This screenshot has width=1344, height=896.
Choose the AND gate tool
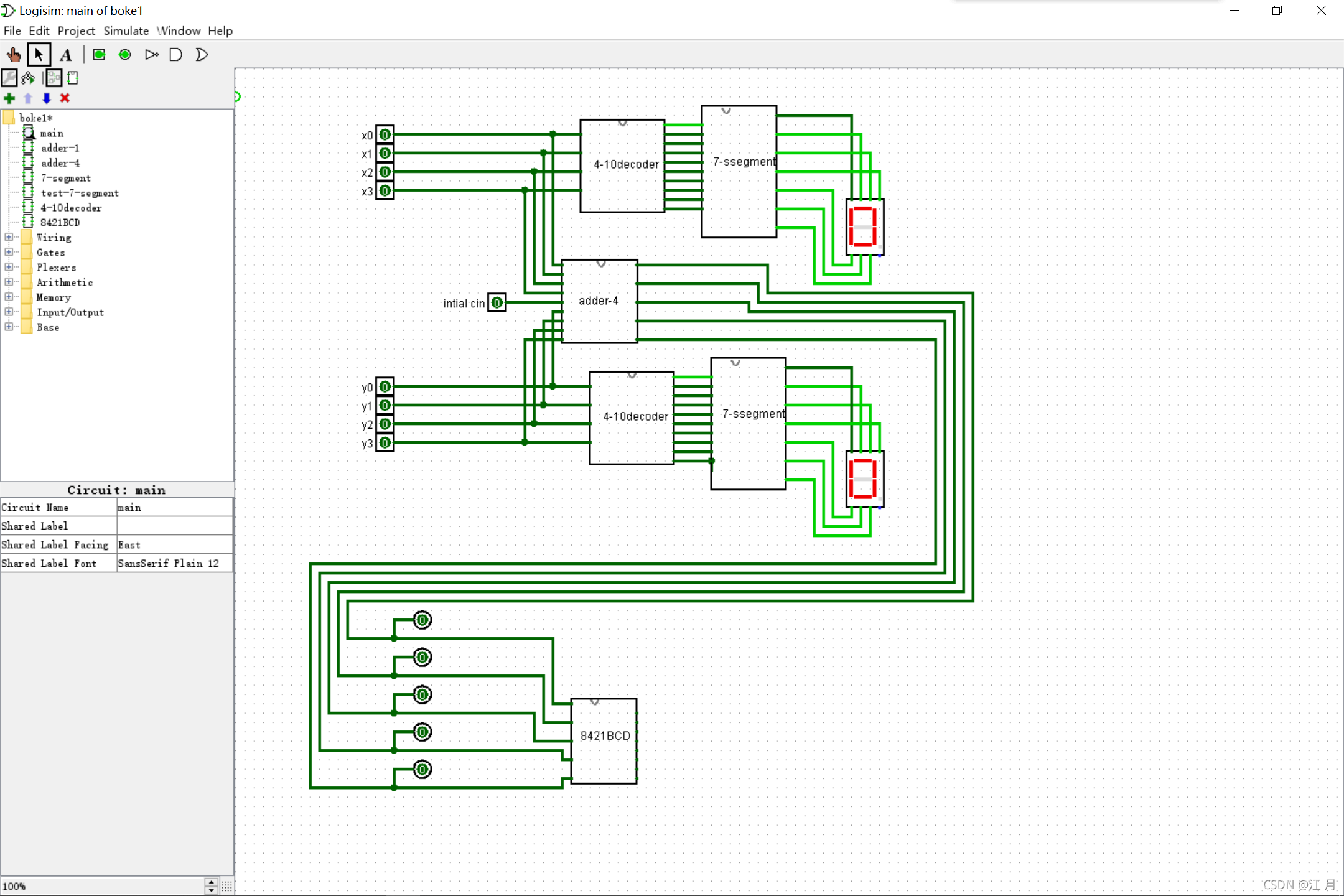coord(176,55)
